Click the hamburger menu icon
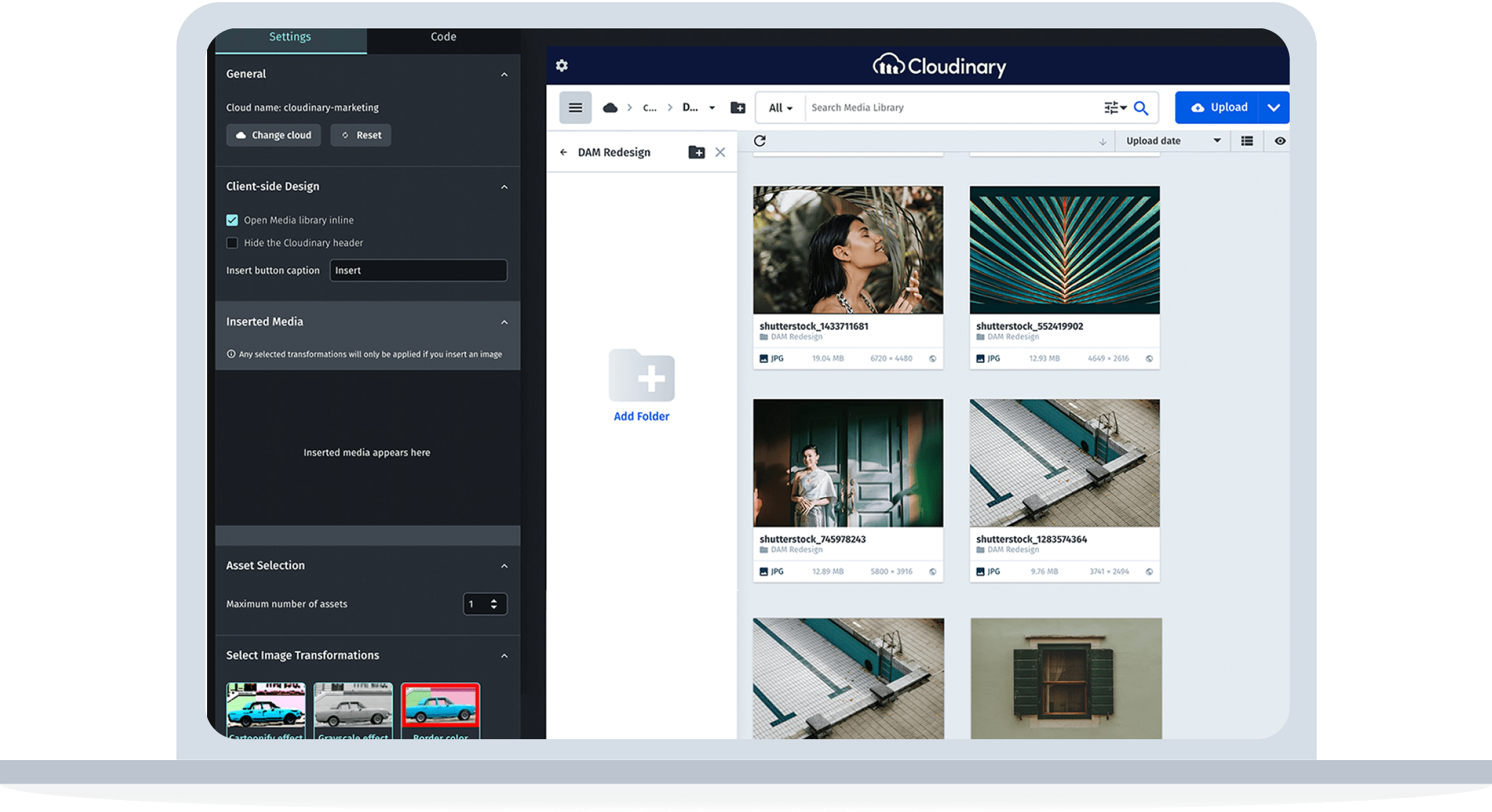This screenshot has height=812, width=1492. pyautogui.click(x=575, y=108)
